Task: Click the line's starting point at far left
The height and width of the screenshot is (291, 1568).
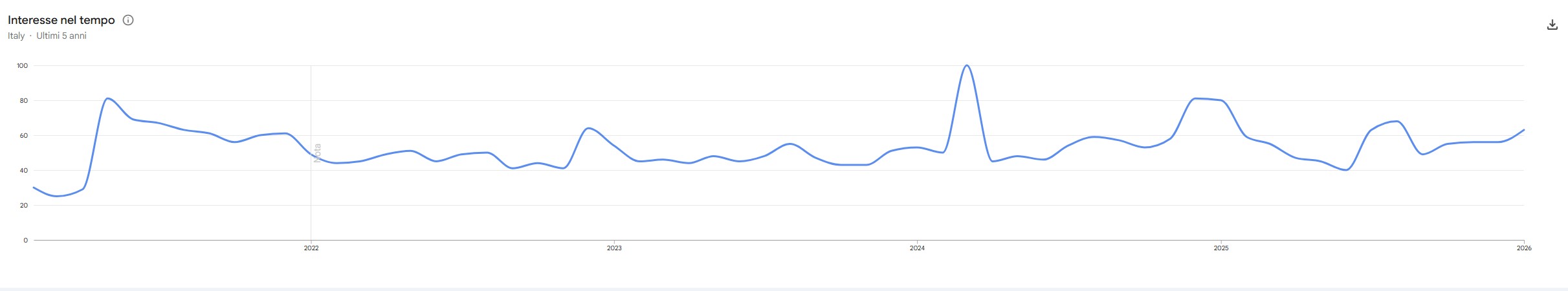Action: tap(34, 188)
